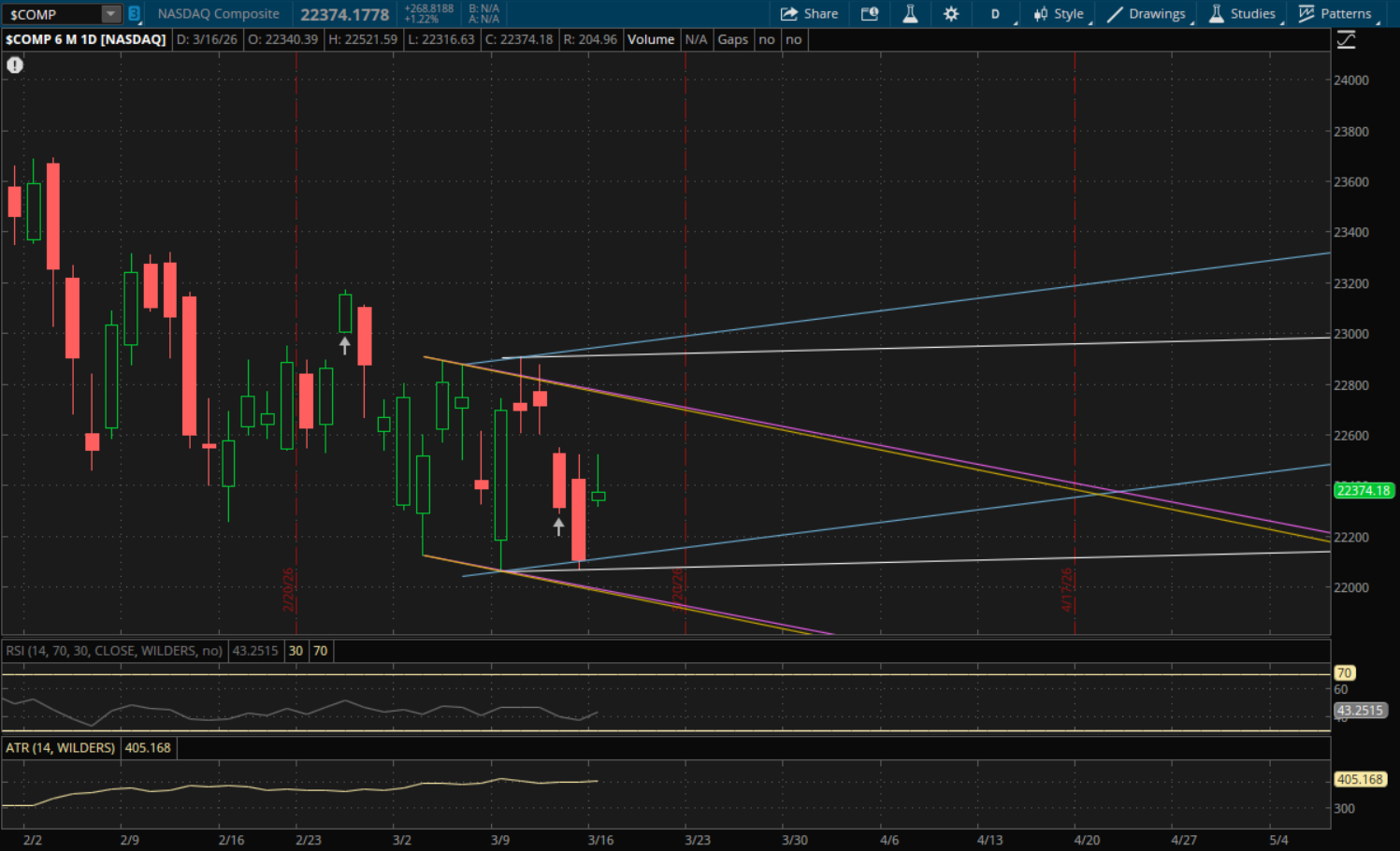
Task: Click the Volume label in chart header
Action: [x=650, y=39]
